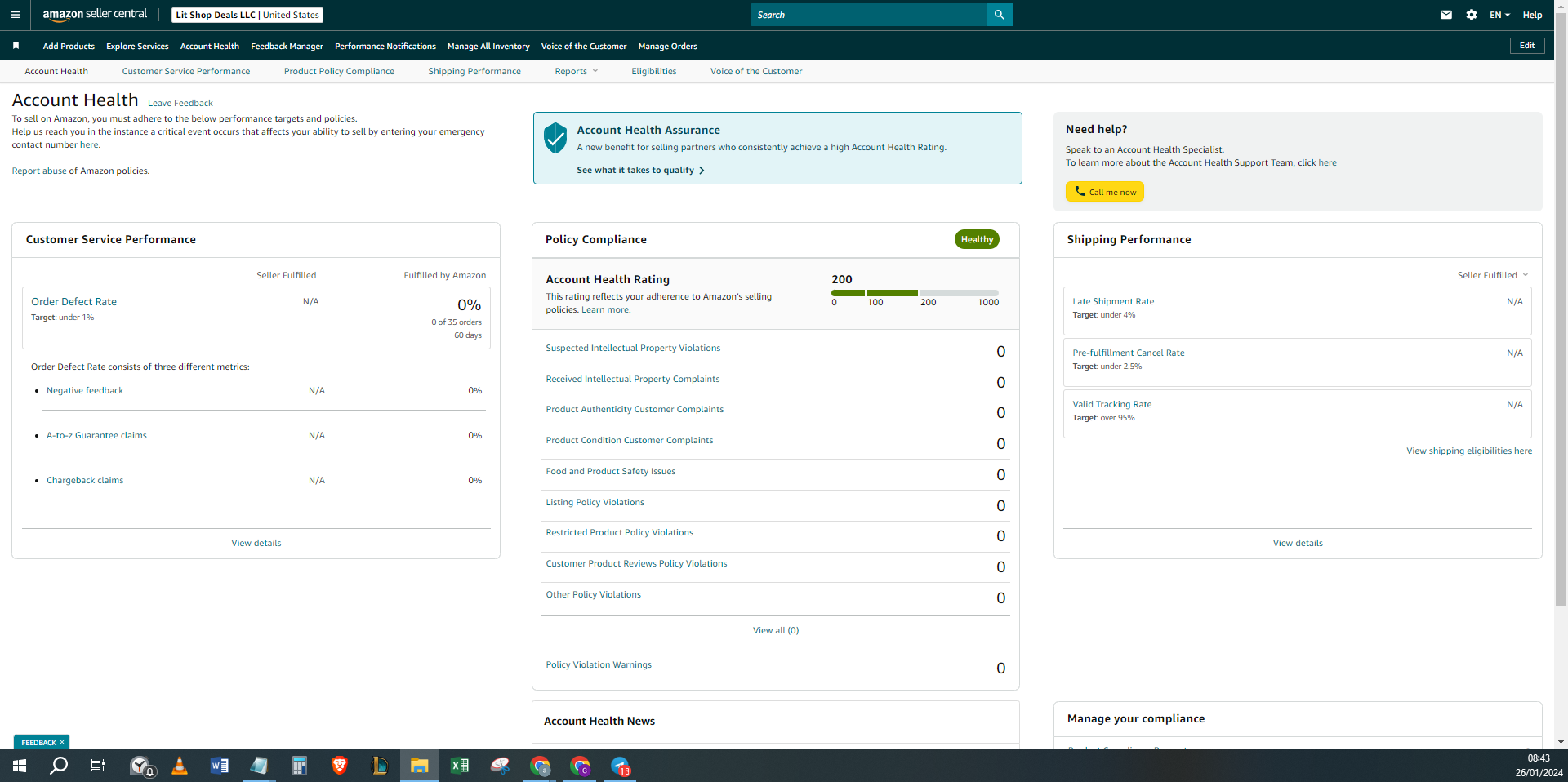
Task: Open the Help link in the header
Action: (1532, 15)
